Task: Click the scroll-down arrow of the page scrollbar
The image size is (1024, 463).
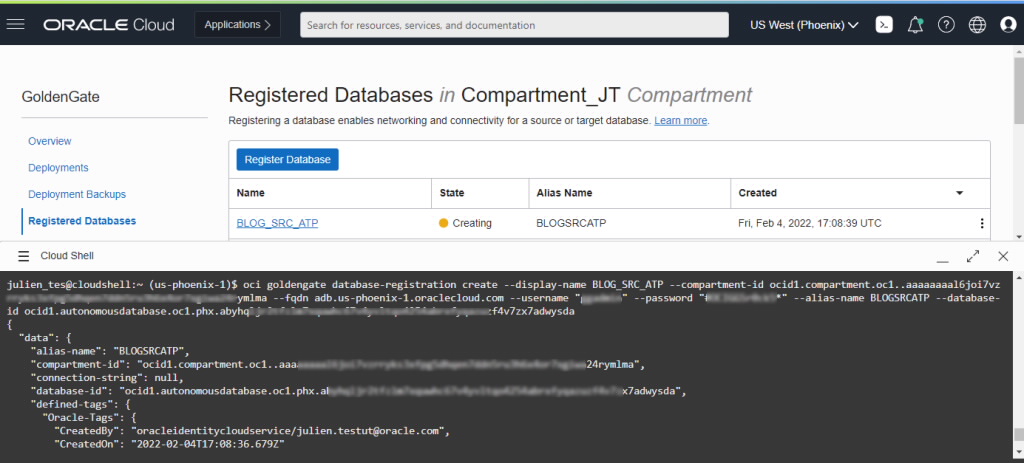Action: pyautogui.click(x=1019, y=236)
